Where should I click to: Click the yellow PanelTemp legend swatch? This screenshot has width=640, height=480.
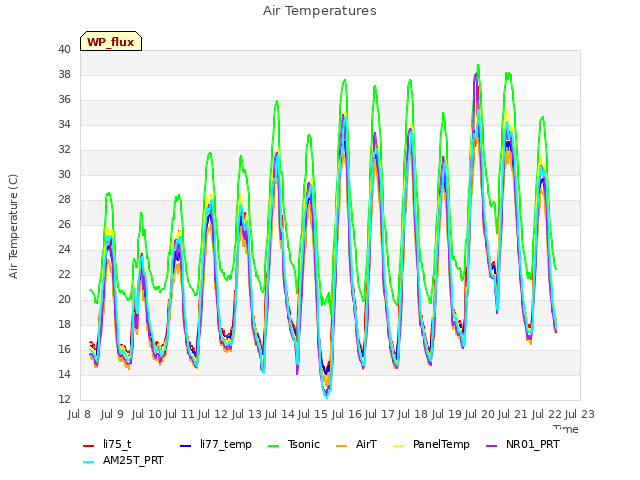pyautogui.click(x=398, y=446)
